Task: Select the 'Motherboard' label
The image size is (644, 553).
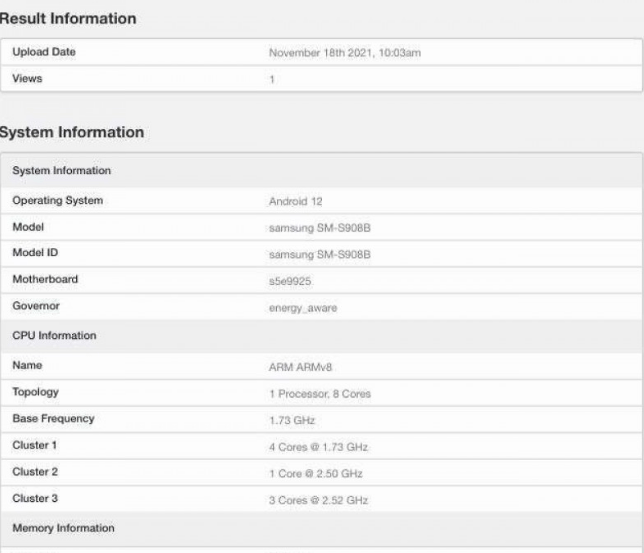Action: (45, 279)
